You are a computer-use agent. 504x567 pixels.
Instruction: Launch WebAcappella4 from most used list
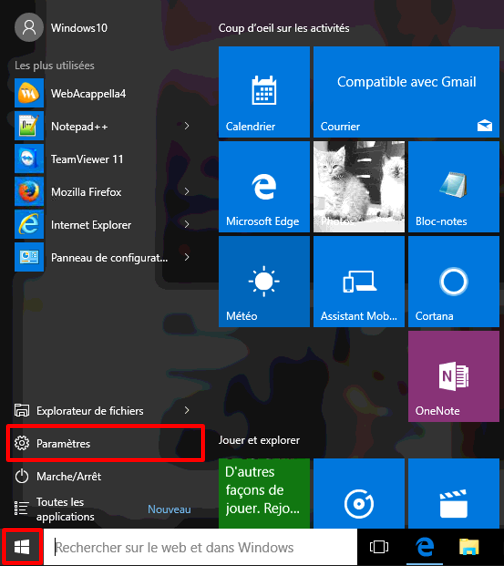click(29, 93)
